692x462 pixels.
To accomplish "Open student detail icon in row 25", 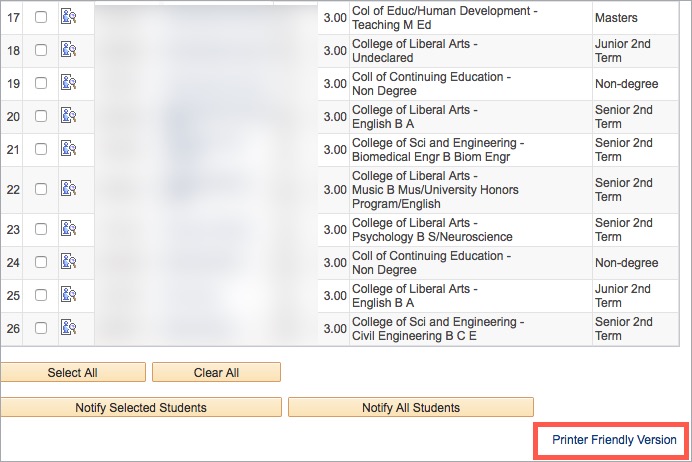I will 68,294.
